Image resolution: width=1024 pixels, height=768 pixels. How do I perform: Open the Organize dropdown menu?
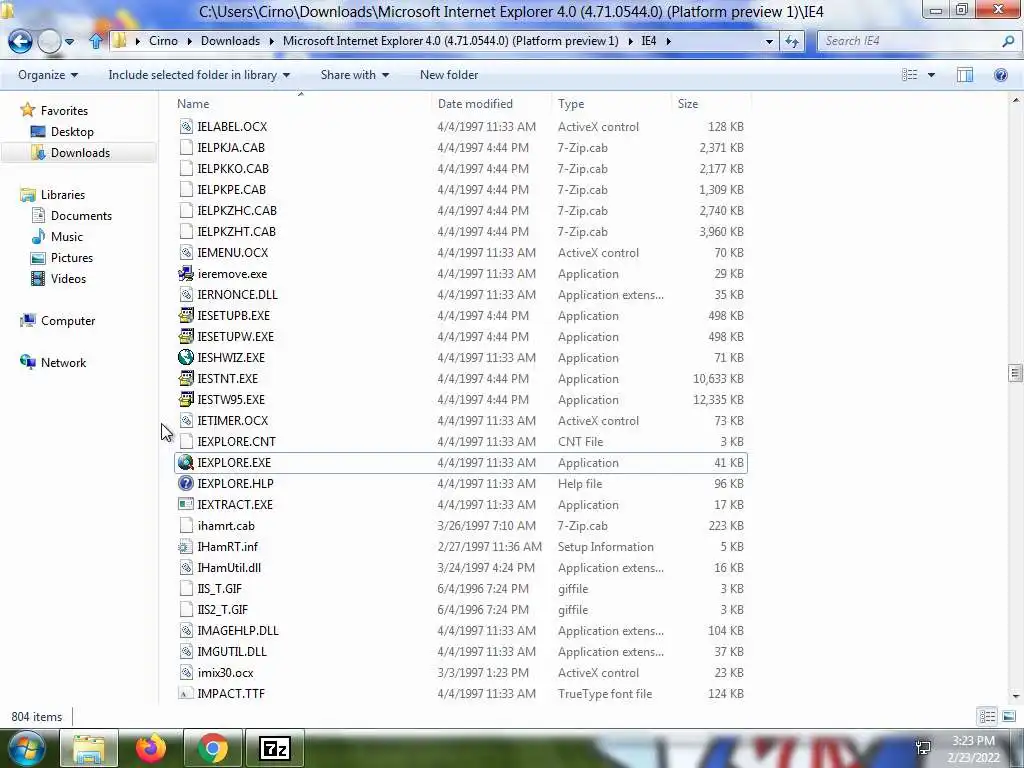48,75
